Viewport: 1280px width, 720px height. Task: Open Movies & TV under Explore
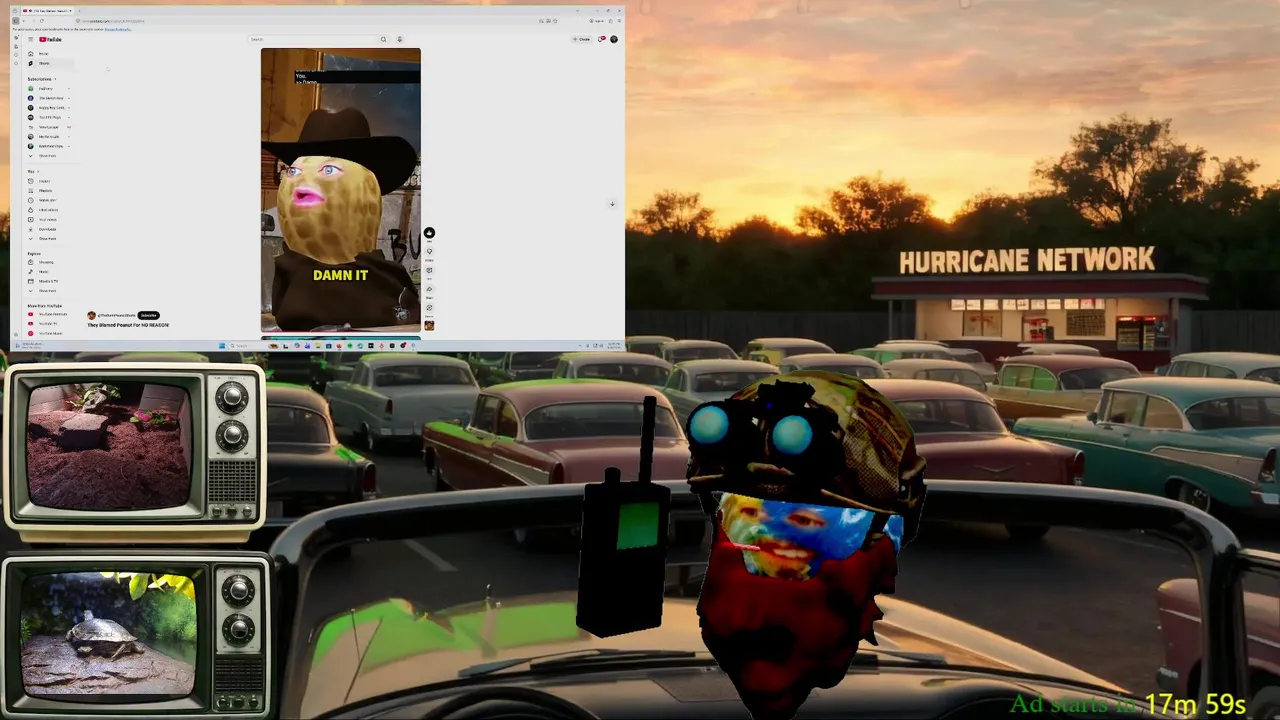click(x=48, y=281)
